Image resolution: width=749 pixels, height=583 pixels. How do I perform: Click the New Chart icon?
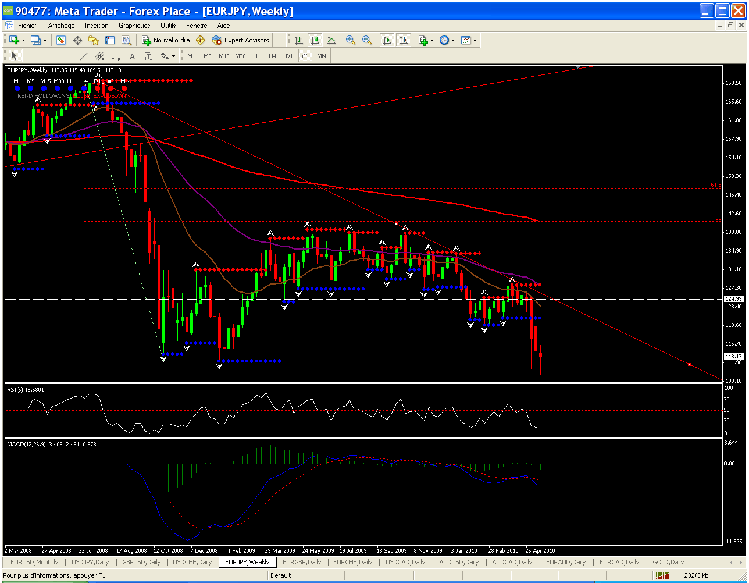click(x=14, y=40)
